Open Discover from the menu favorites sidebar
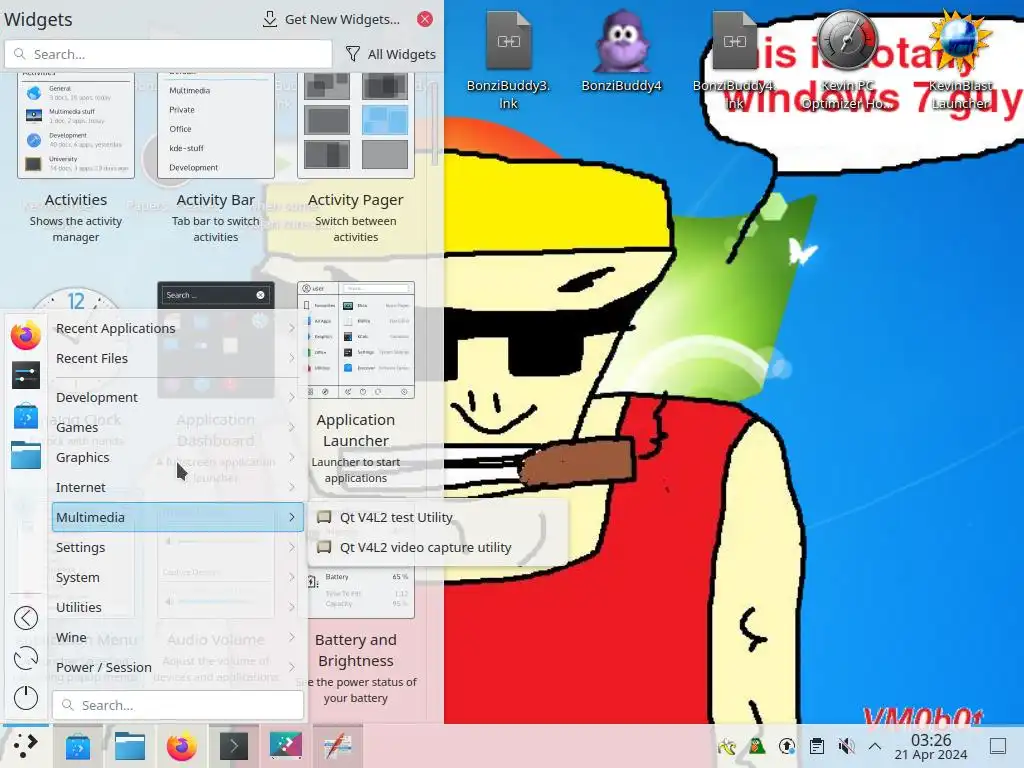 click(25, 416)
